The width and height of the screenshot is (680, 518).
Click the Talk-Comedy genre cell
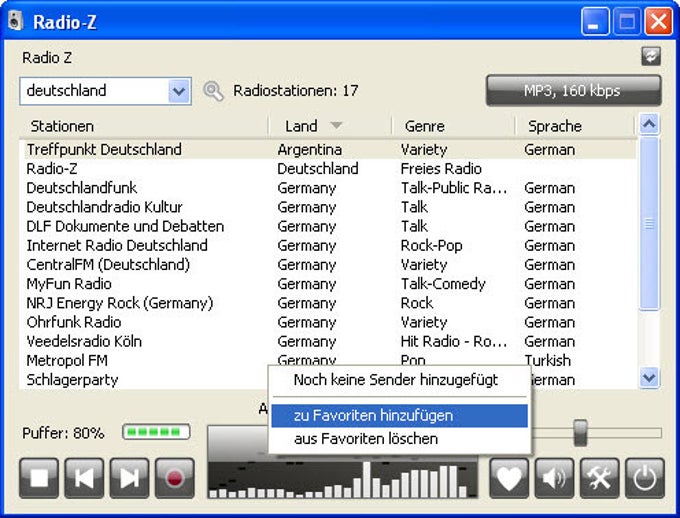(x=443, y=284)
